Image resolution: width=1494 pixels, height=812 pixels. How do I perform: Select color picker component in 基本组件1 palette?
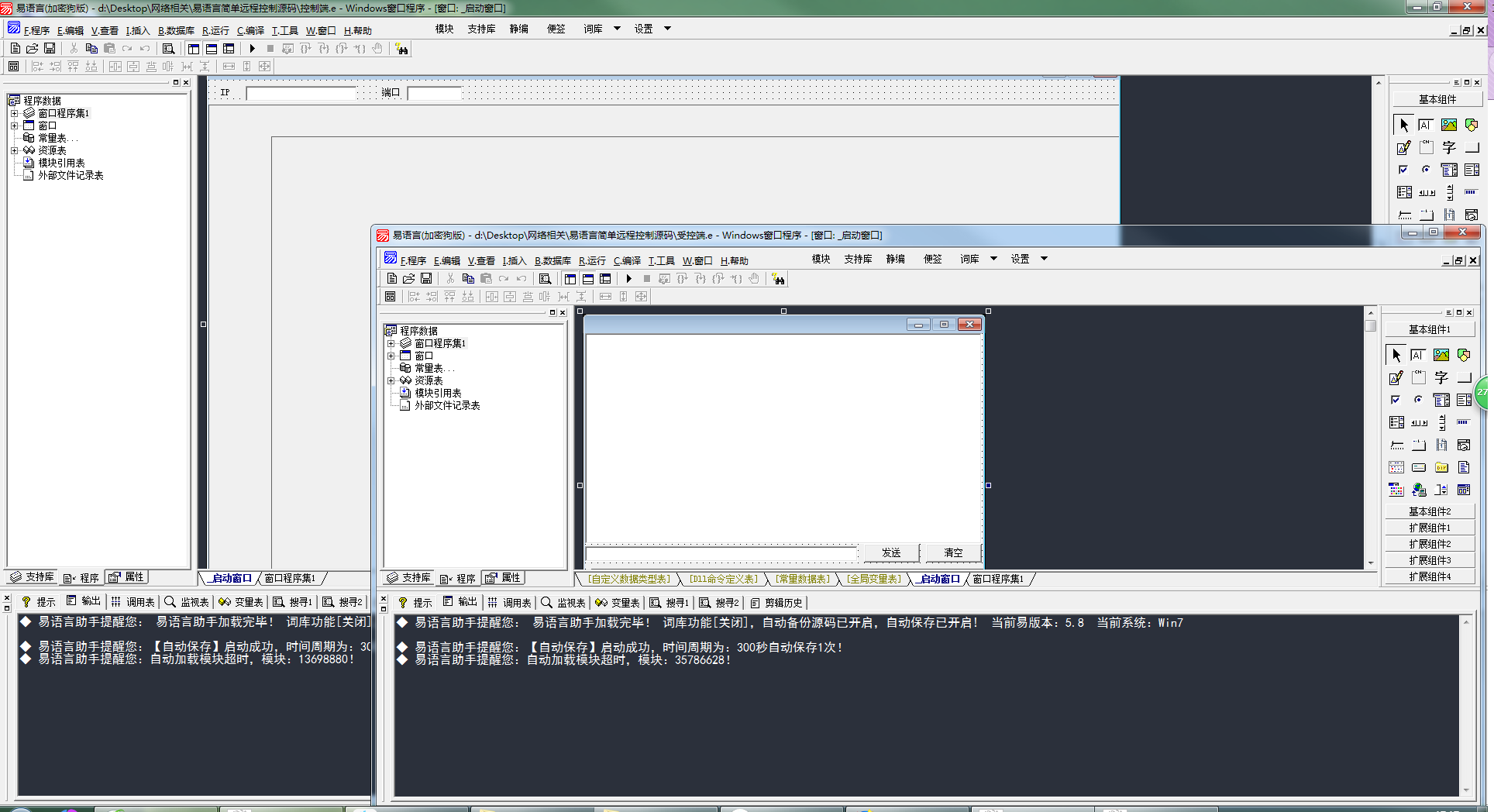1396,490
